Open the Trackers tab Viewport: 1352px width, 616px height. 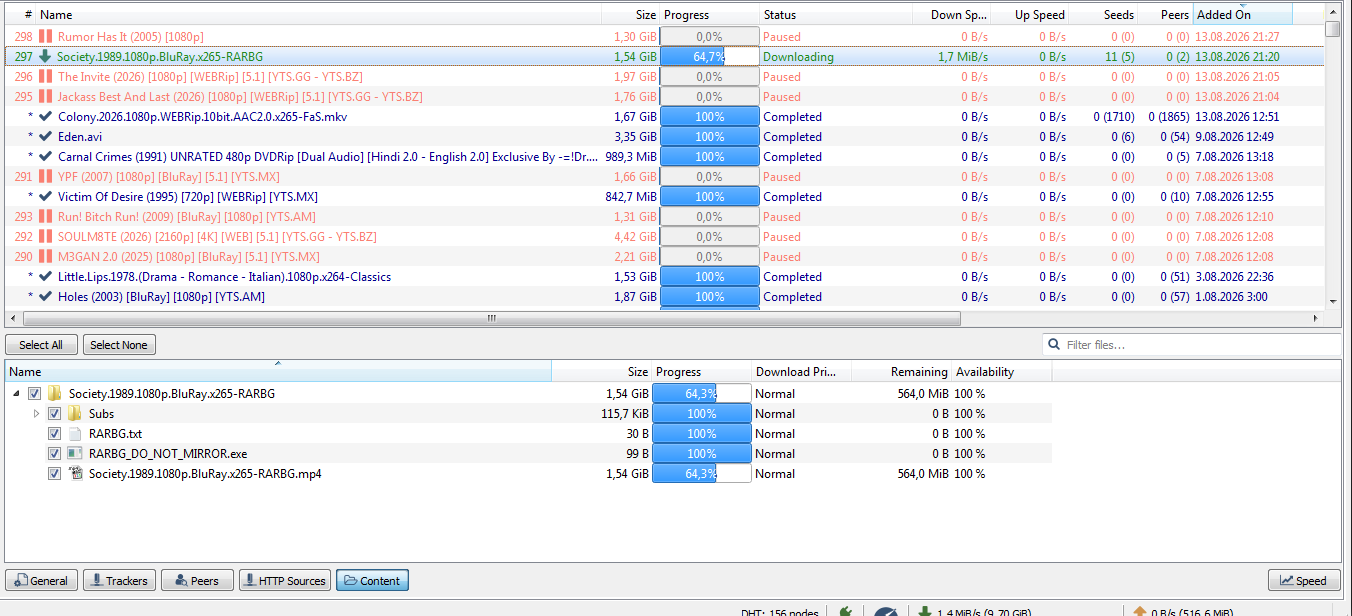pyautogui.click(x=119, y=580)
